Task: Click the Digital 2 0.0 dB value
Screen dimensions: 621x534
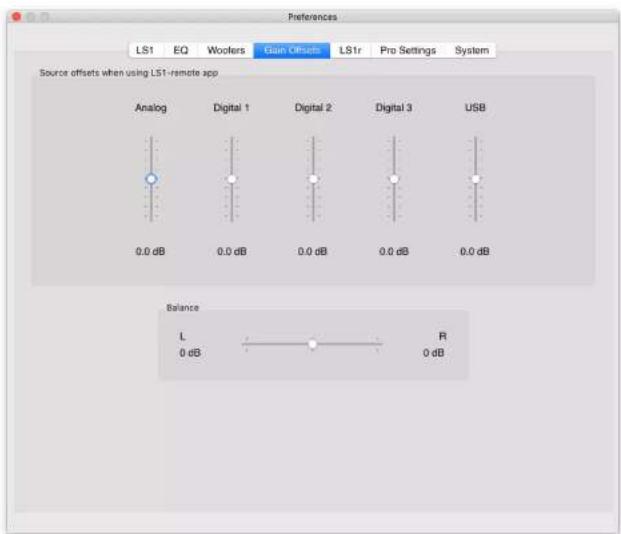Action: pos(312,251)
